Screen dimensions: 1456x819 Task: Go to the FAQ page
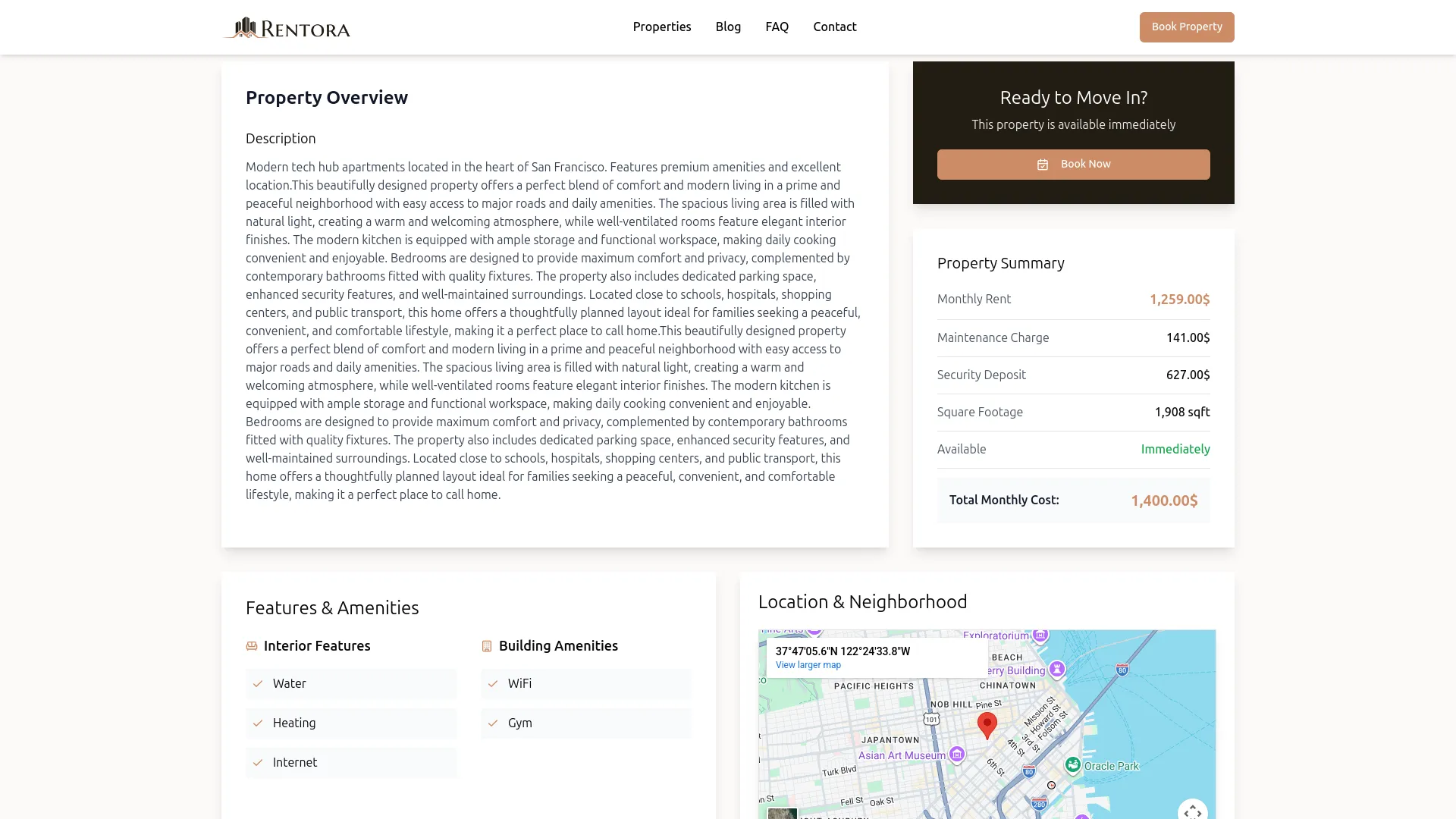coord(777,27)
